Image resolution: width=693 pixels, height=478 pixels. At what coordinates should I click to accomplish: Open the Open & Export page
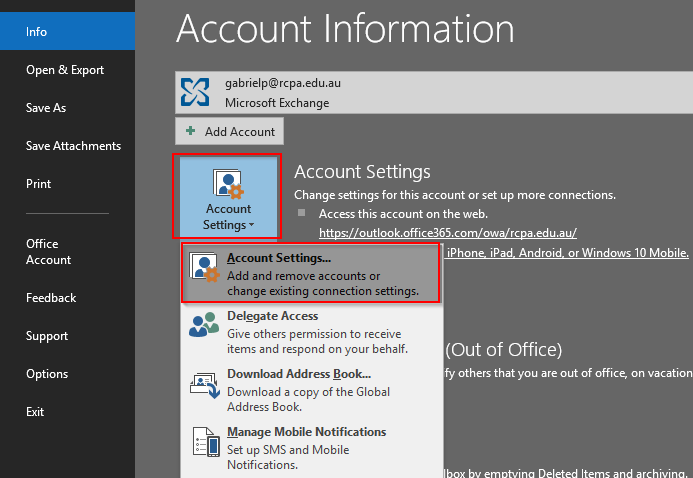[x=67, y=70]
